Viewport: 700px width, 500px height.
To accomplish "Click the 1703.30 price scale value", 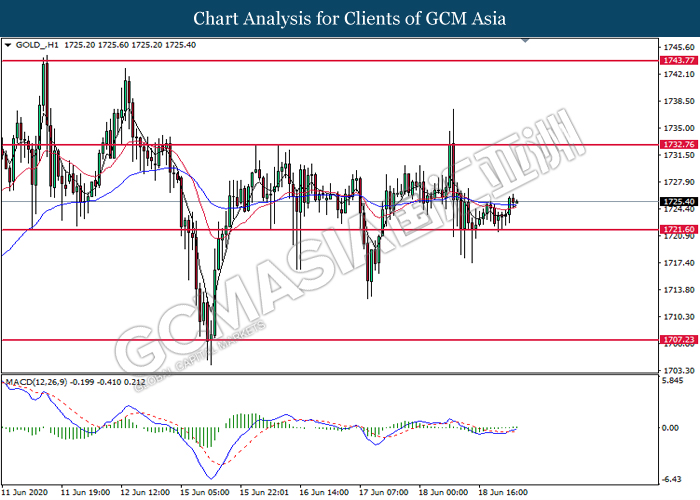I will tap(679, 371).
